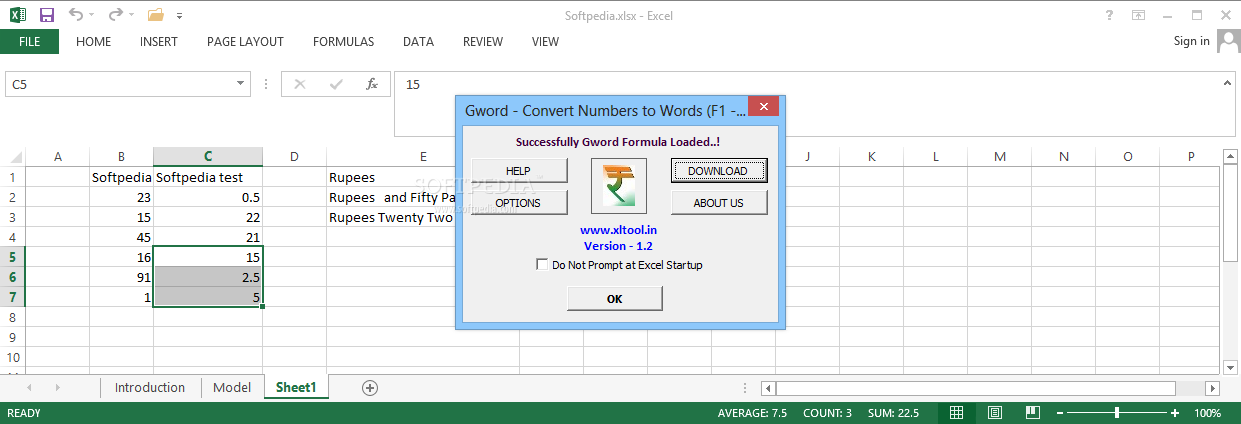Click Sign in link
This screenshot has height=424, width=1241.
1191,41
